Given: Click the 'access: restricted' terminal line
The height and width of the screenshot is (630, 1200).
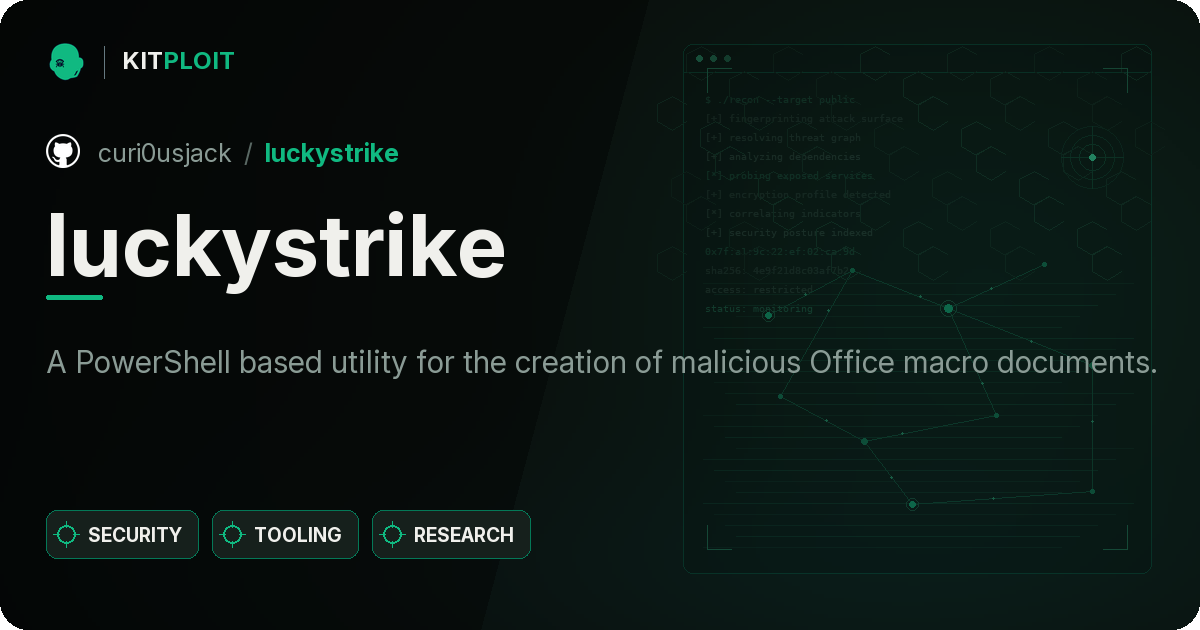Looking at the screenshot, I should click(x=759, y=290).
